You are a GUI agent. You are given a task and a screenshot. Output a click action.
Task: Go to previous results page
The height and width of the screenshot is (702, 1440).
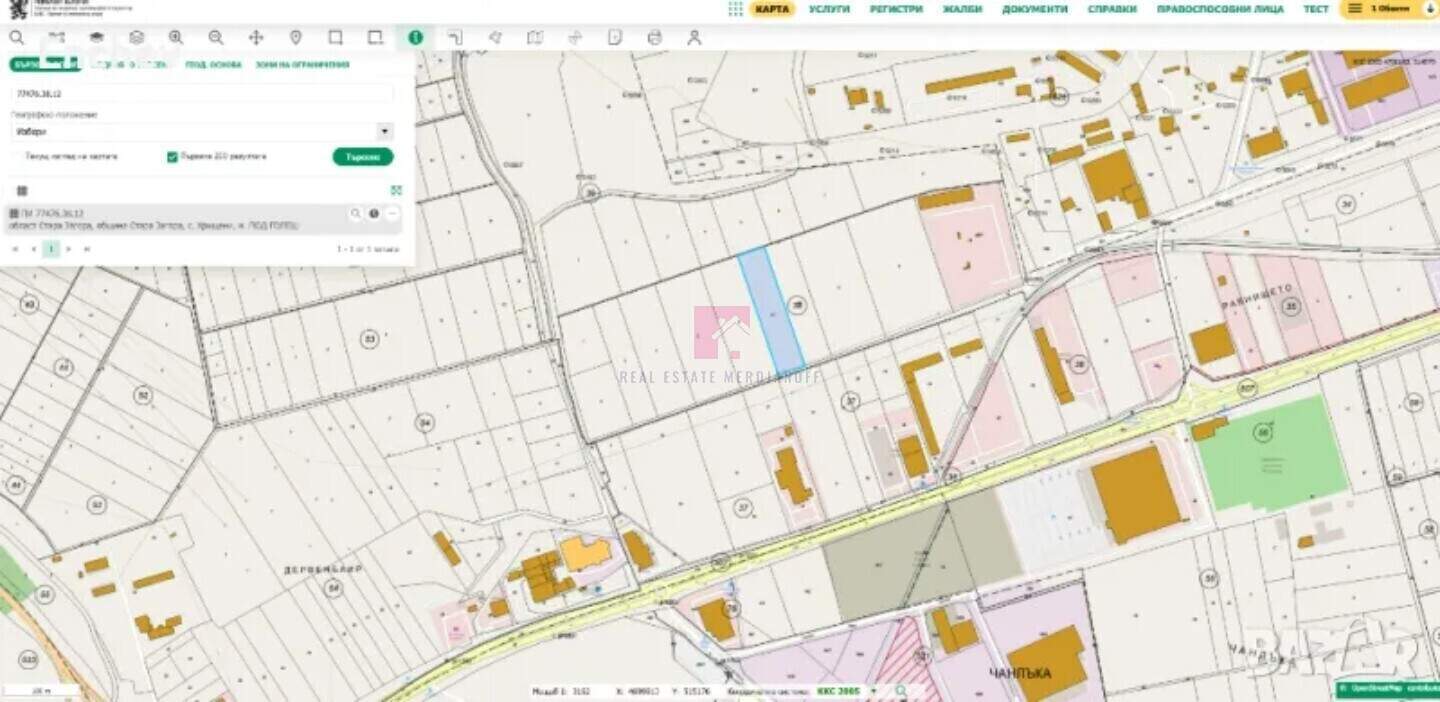pyautogui.click(x=33, y=248)
